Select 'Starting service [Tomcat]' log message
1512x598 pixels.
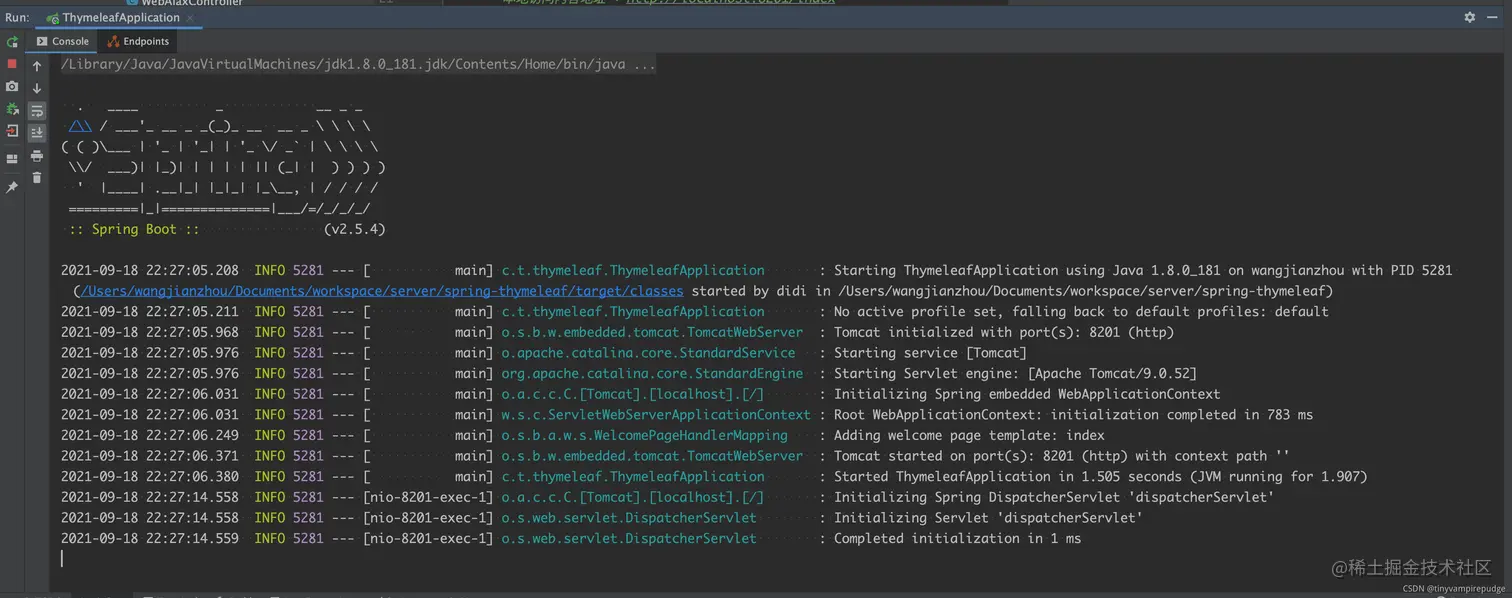(x=930, y=353)
